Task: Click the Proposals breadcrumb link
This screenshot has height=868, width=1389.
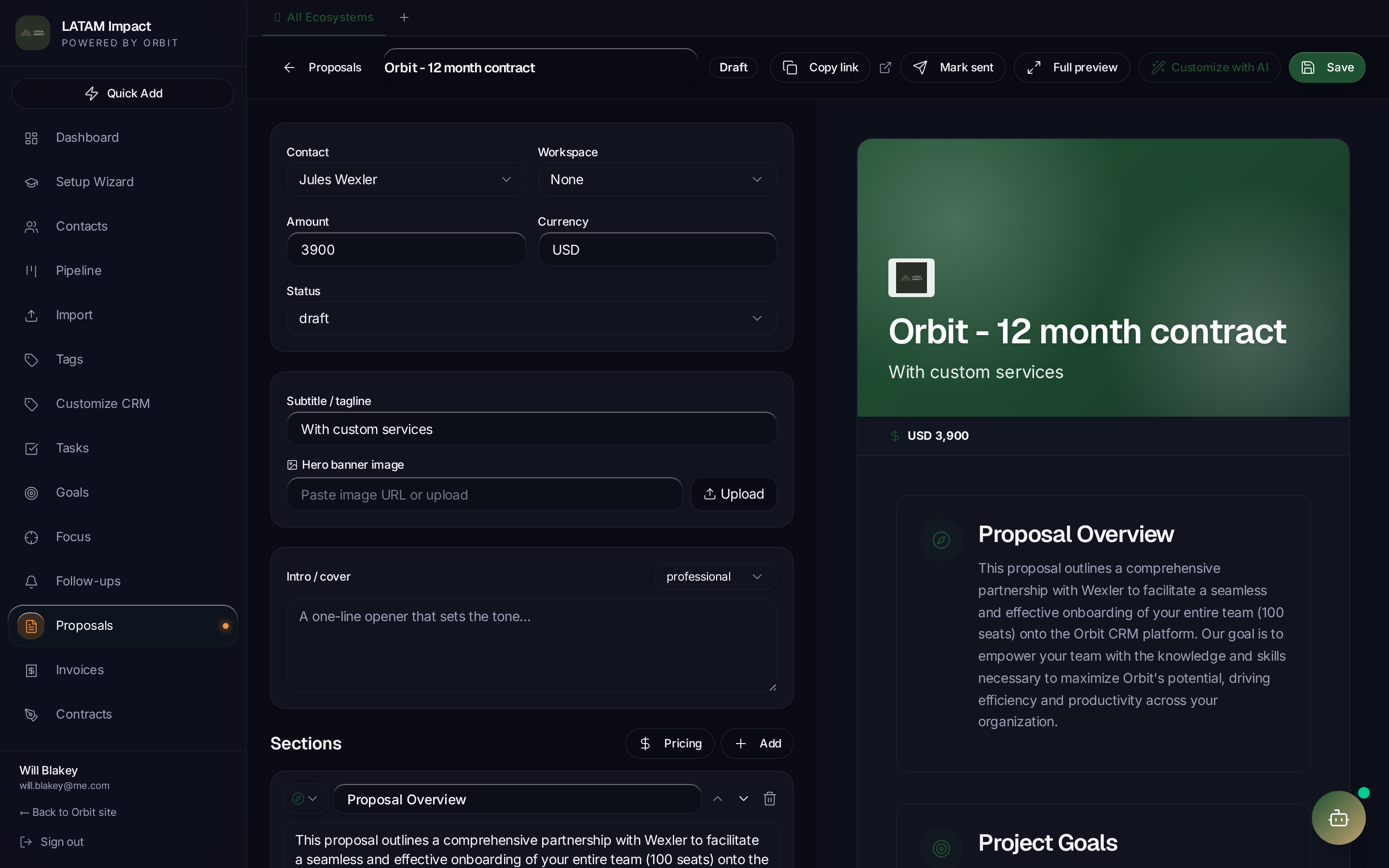Action: click(335, 68)
